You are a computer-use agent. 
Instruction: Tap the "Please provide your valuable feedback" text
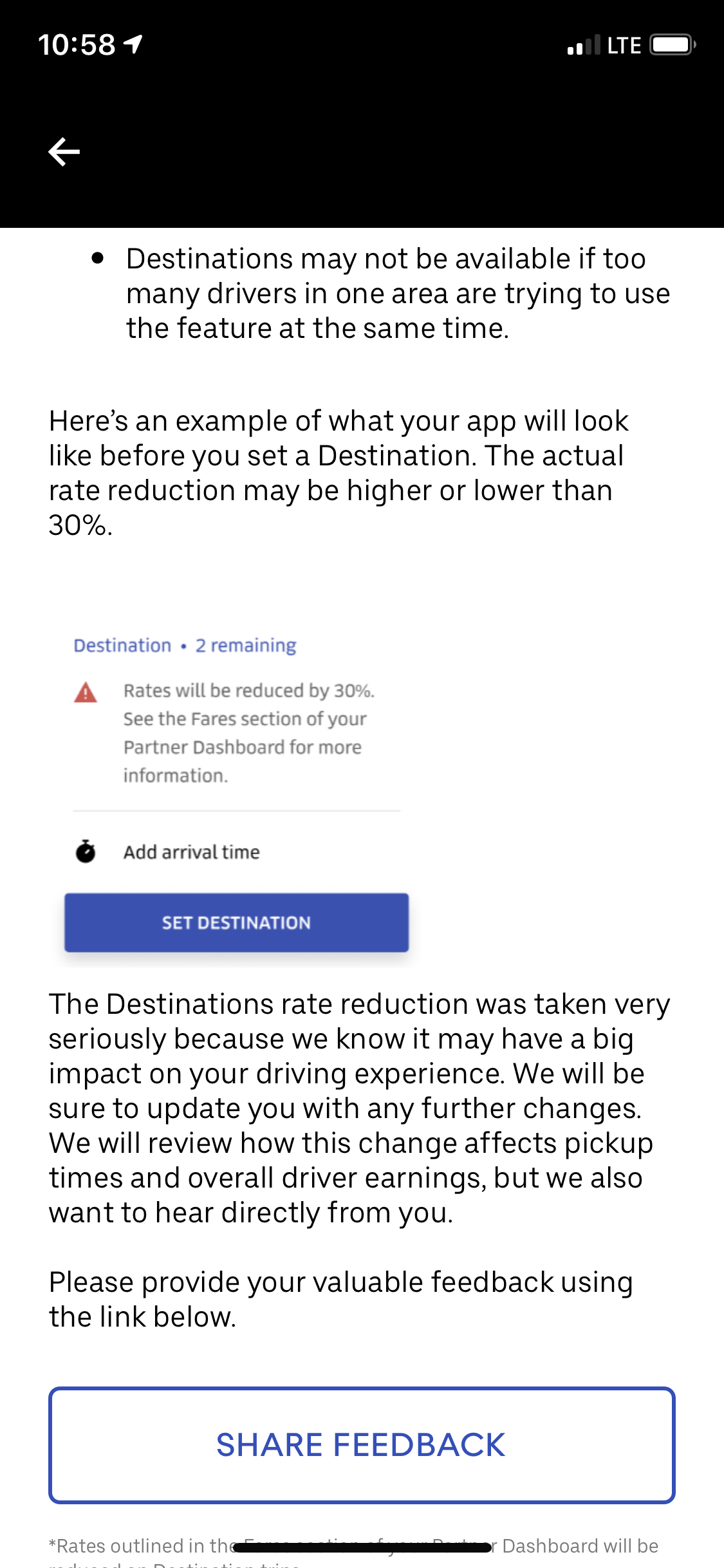click(x=341, y=1299)
